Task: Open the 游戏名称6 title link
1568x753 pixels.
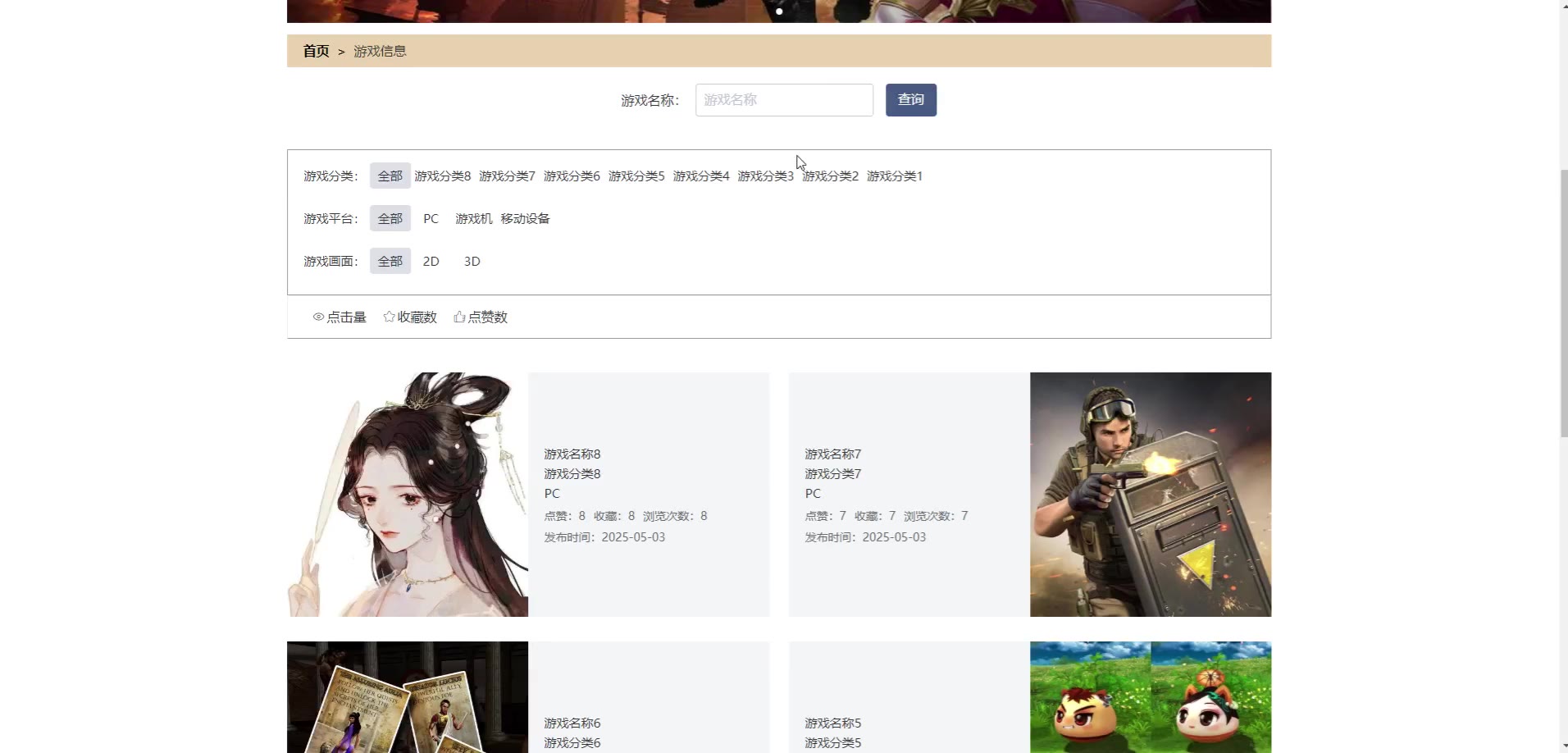Action: [572, 723]
